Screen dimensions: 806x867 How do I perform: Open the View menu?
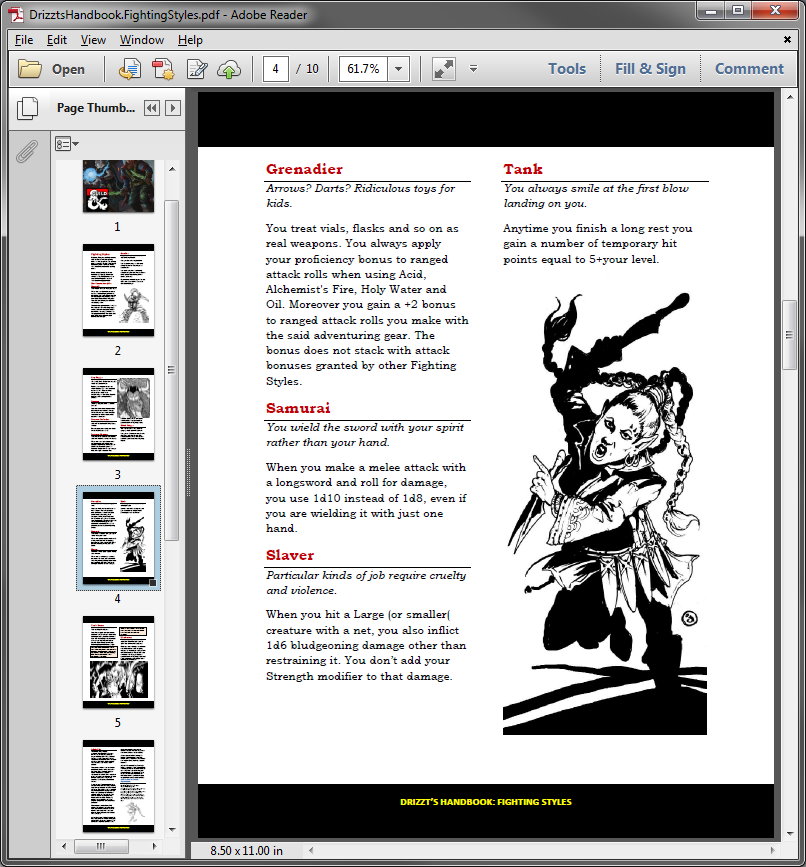(x=93, y=40)
